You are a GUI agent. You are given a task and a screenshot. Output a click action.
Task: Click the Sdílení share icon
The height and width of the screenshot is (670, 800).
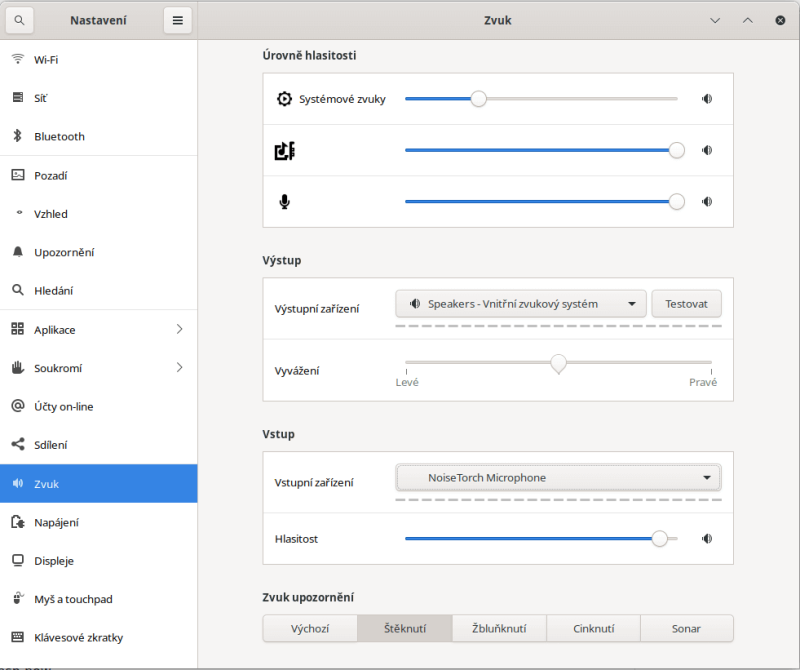coord(17,445)
